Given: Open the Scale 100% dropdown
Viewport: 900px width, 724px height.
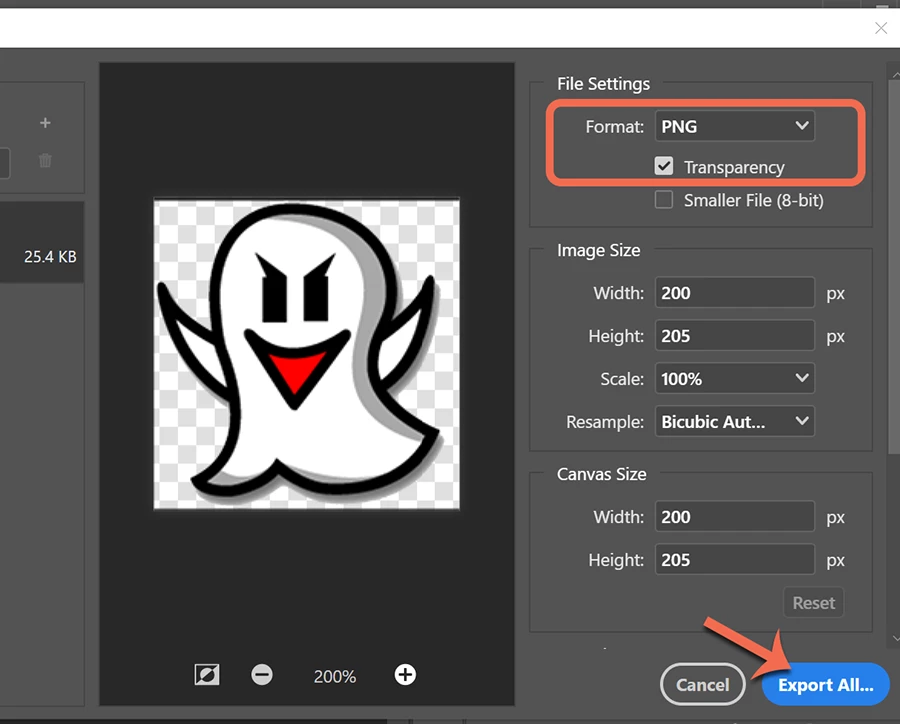Looking at the screenshot, I should click(735, 379).
